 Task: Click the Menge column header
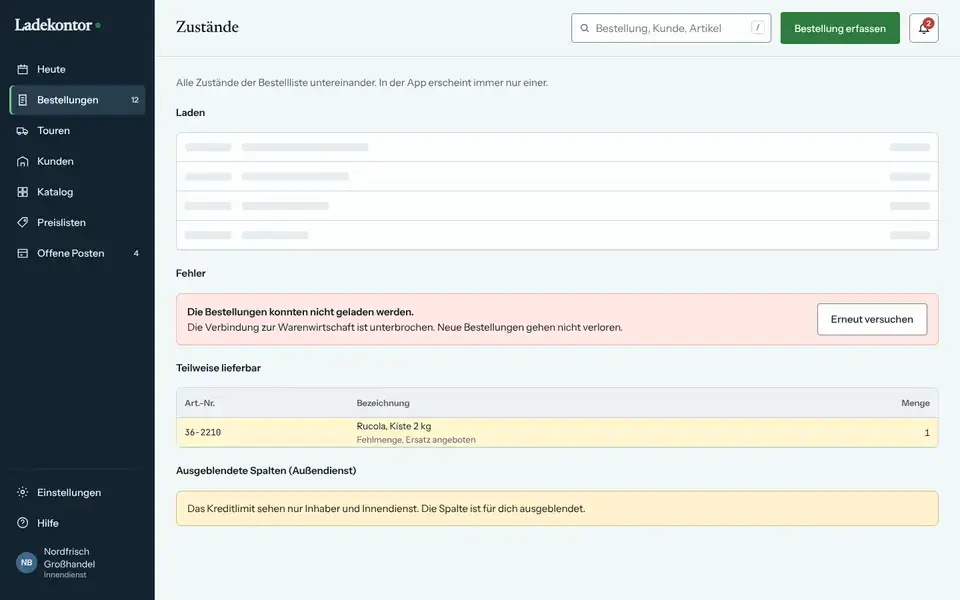[x=915, y=403]
